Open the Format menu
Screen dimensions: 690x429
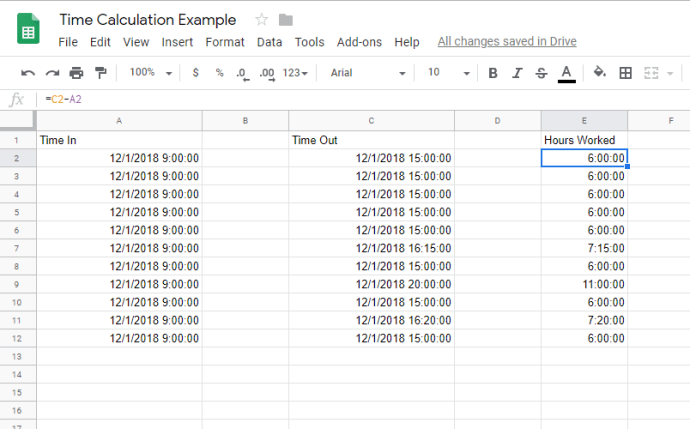pos(225,42)
